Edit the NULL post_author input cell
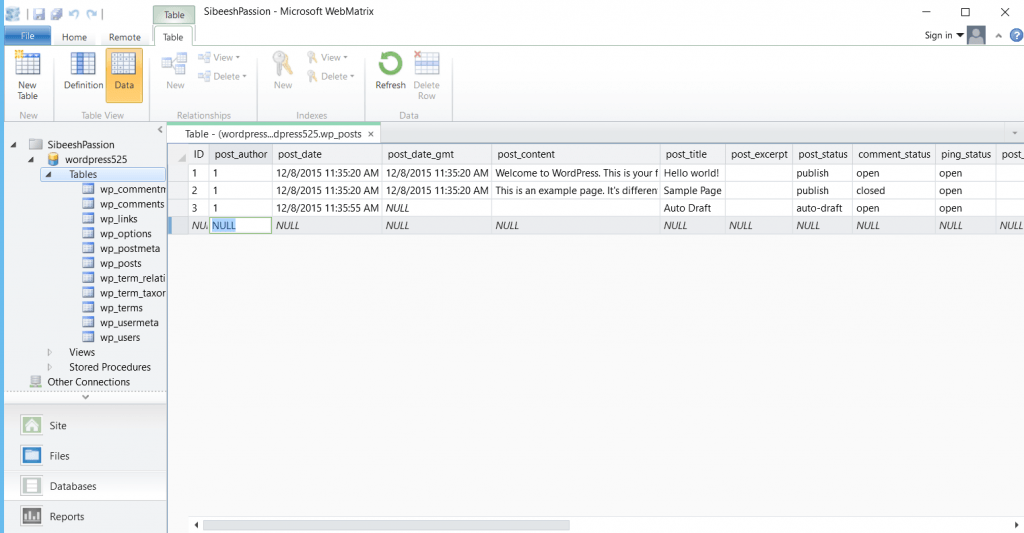Screen dimensions: 1024x533 240,225
